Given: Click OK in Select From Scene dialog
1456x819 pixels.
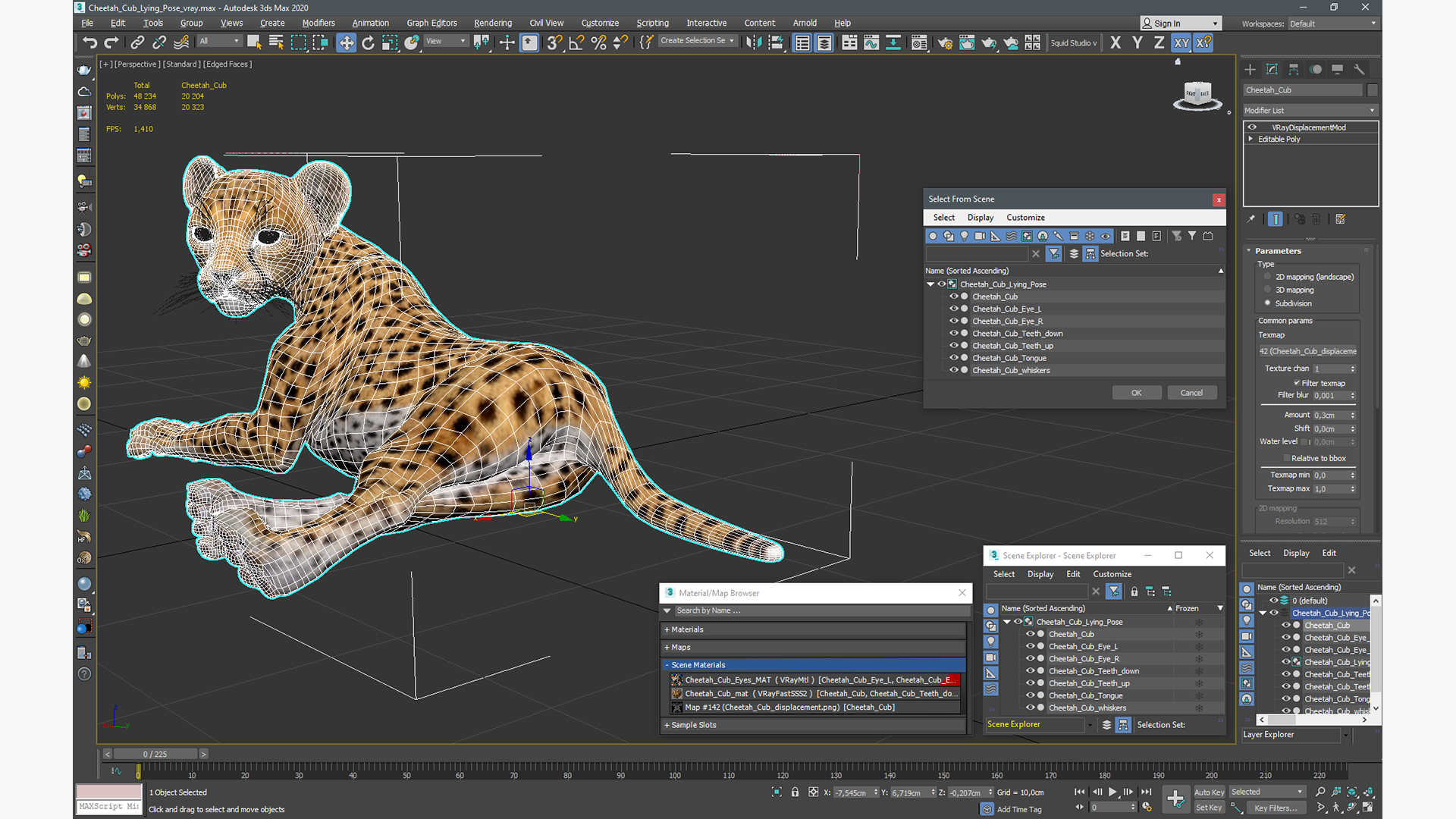Looking at the screenshot, I should (1136, 393).
